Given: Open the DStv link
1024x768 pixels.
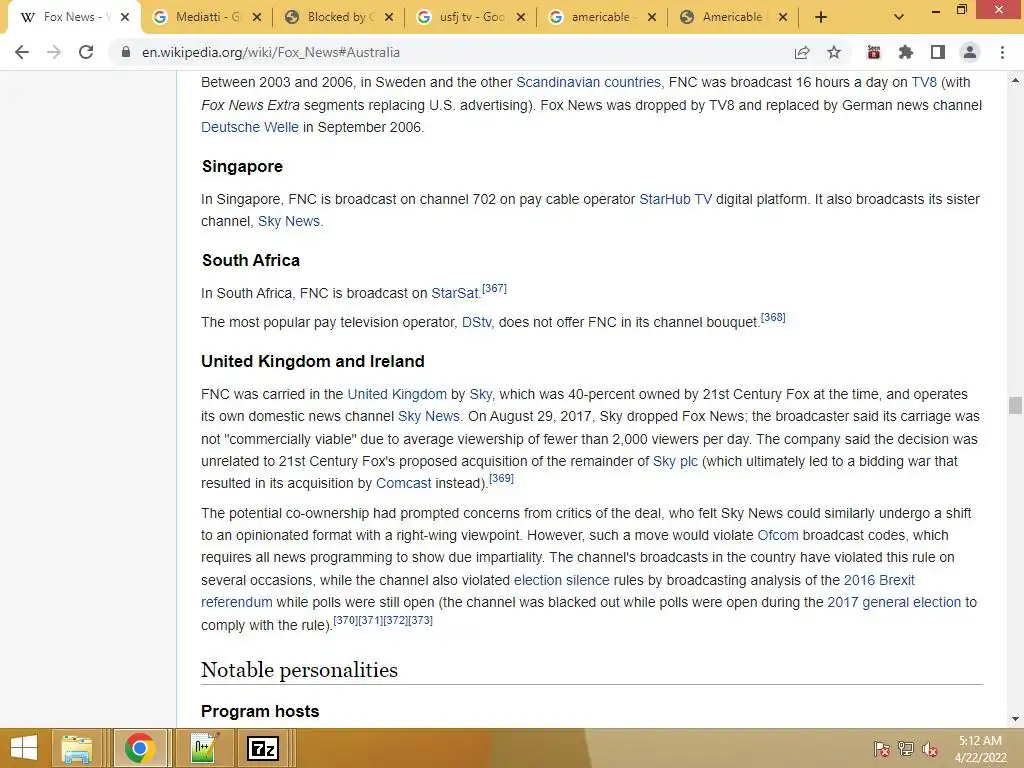Looking at the screenshot, I should point(476,322).
